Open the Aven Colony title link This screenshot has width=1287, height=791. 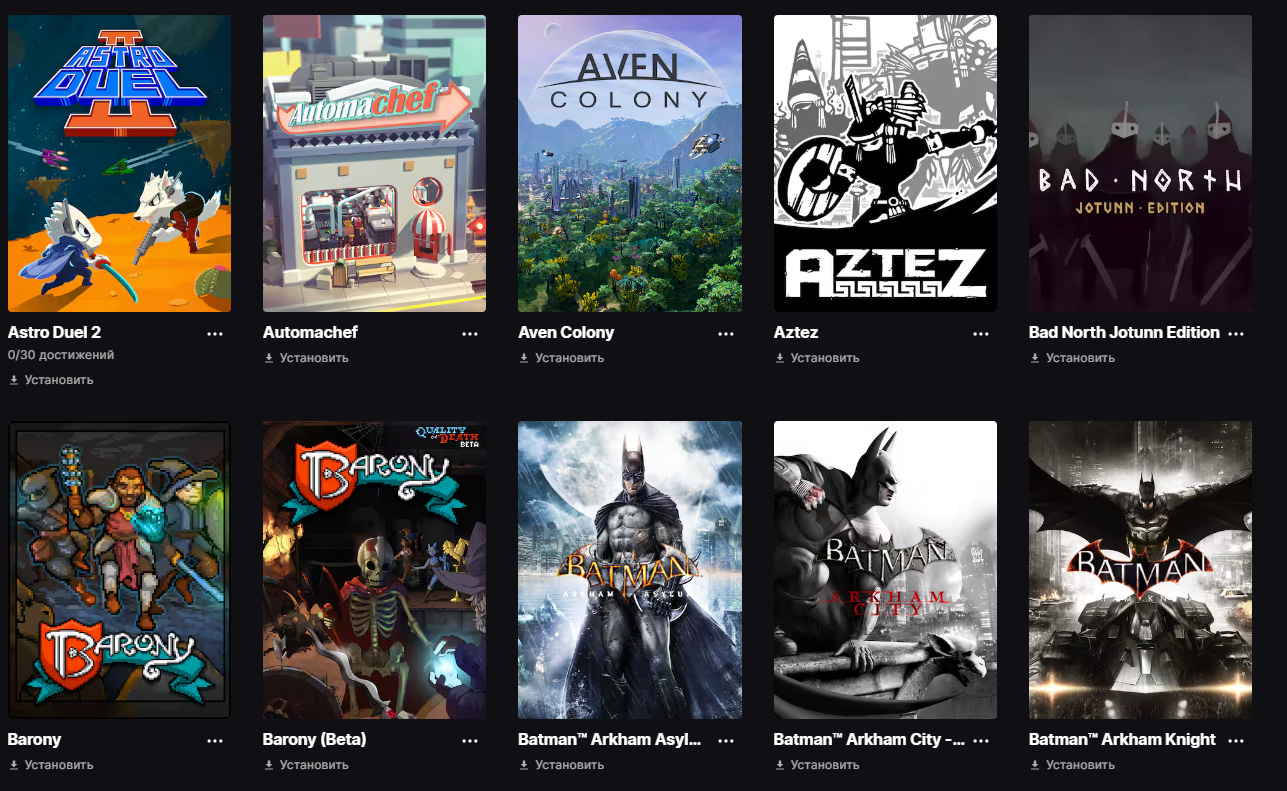pyautogui.click(x=566, y=332)
